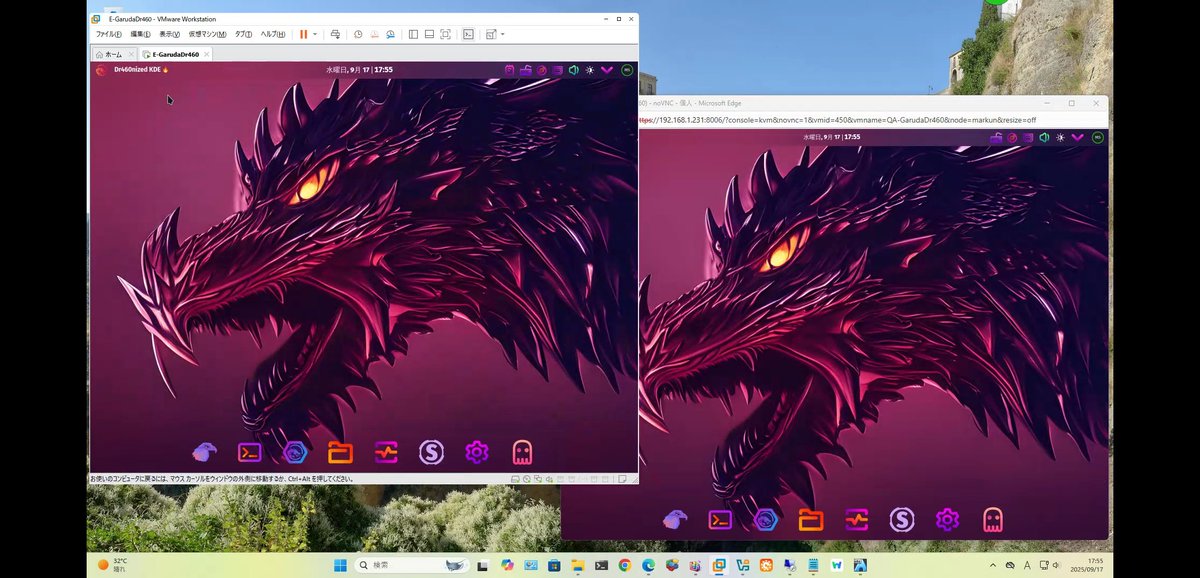
Task: Launch the eagle dock icon in VMware guest
Action: point(205,453)
